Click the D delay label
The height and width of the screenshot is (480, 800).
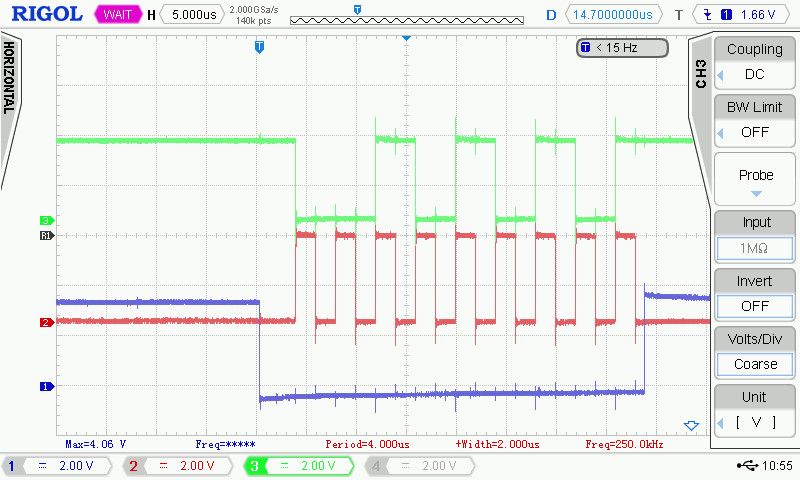coord(551,15)
